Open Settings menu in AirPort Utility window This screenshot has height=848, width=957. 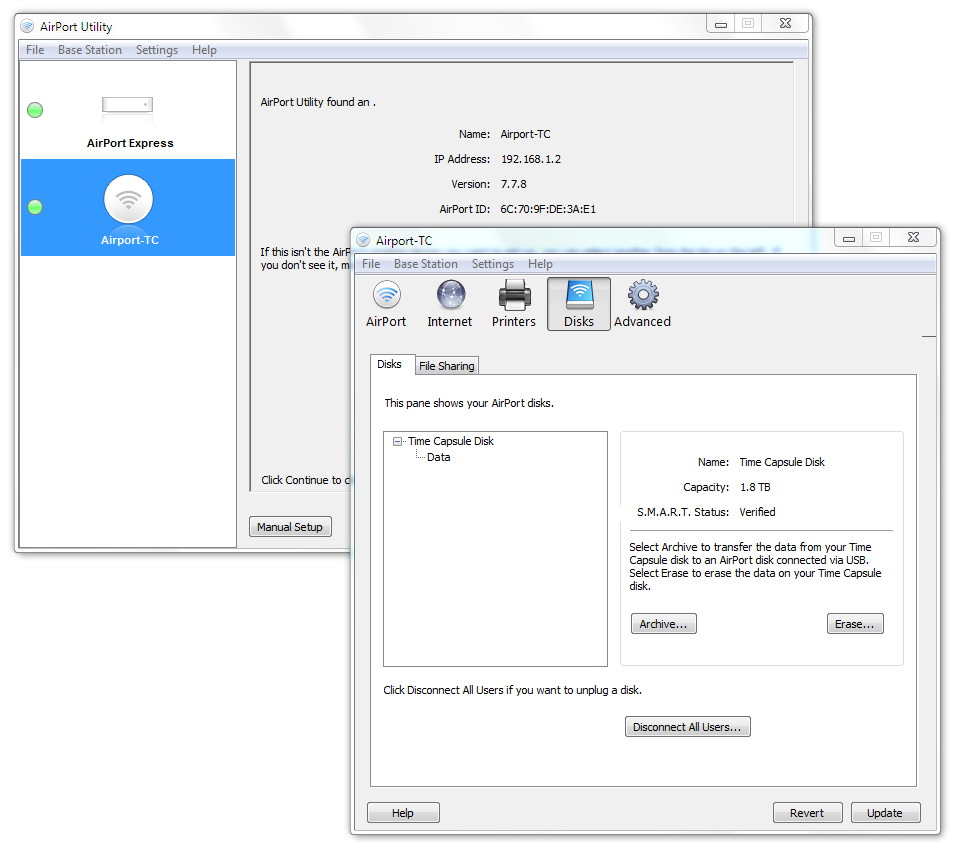click(157, 50)
